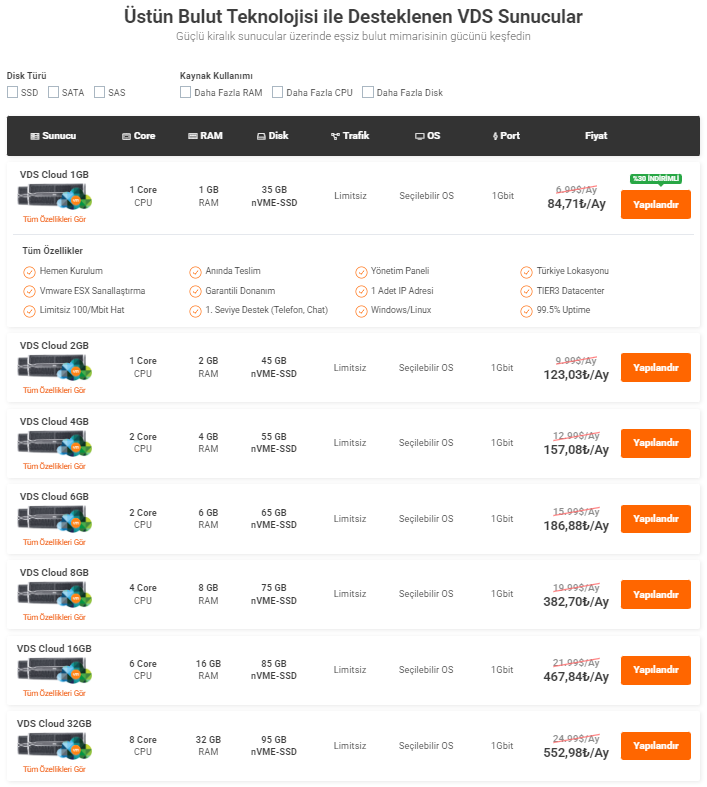
Task: Enable the SSD disk type checkbox
Action: [12, 93]
